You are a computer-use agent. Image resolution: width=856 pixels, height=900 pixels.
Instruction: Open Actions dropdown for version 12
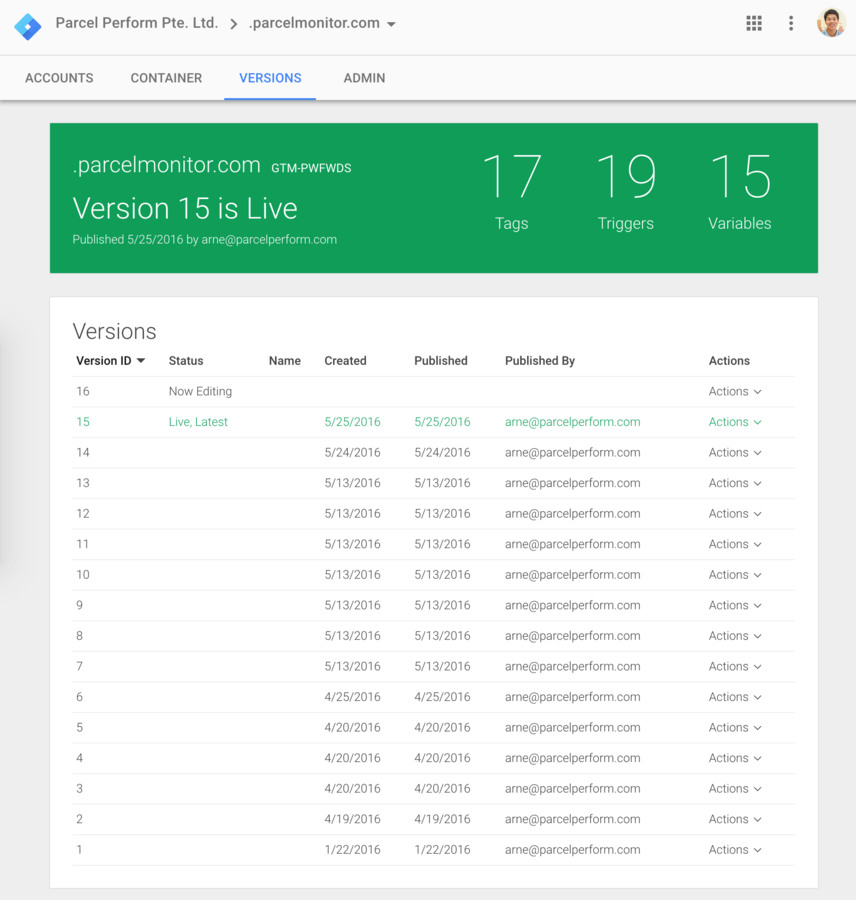[735, 514]
